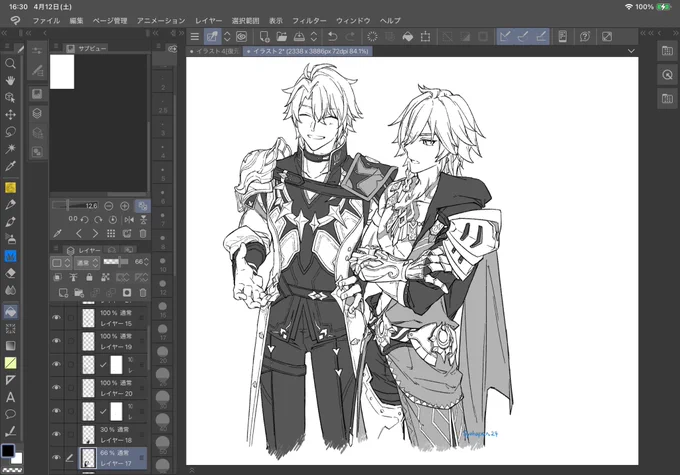Click the Create layer mask icon in Layer panel
The image size is (680, 475).
[x=127, y=293]
